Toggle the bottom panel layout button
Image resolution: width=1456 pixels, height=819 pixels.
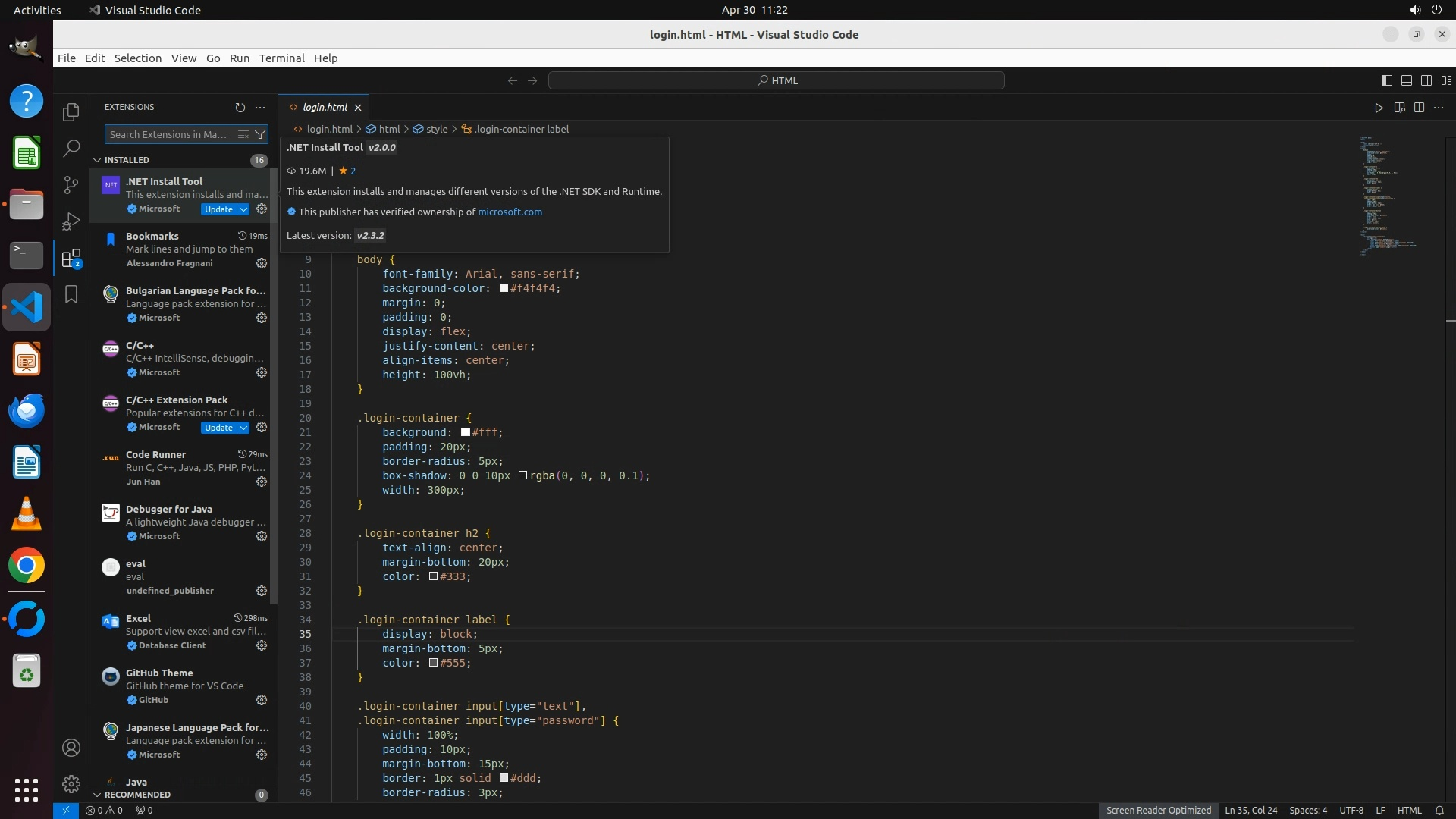coord(1407,80)
